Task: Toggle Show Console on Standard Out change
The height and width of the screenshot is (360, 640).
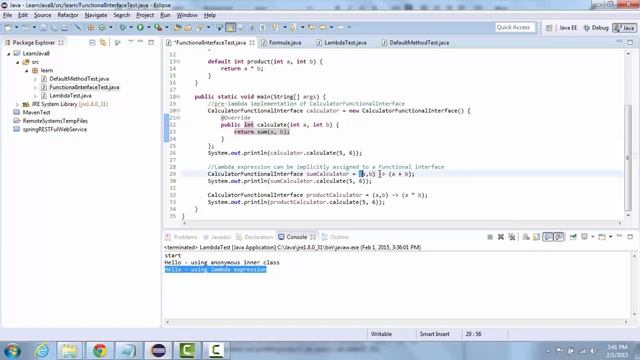Action: pos(548,237)
